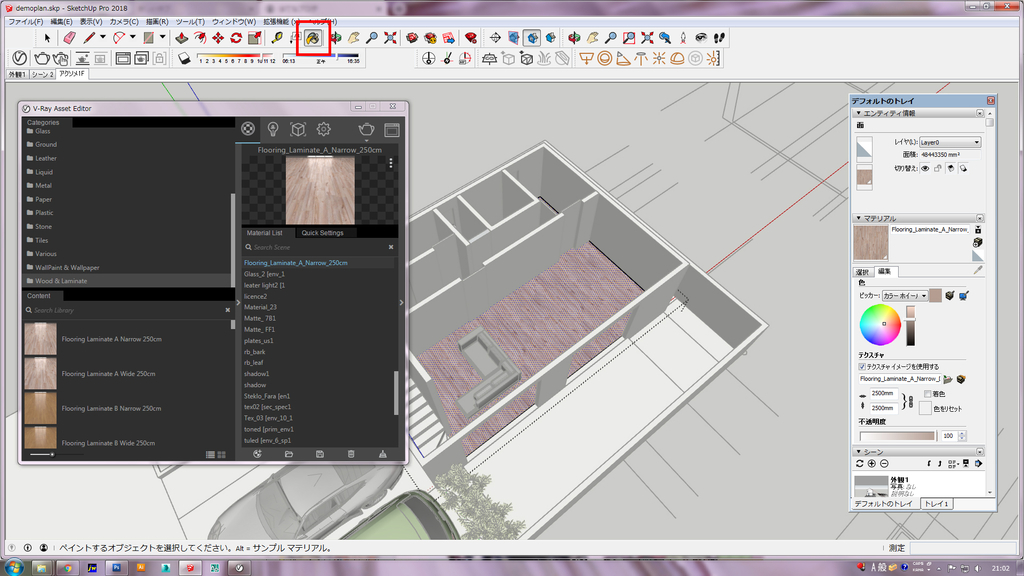Open V-Ray render settings gear tab
Viewport: 1024px width, 576px height.
tap(323, 129)
